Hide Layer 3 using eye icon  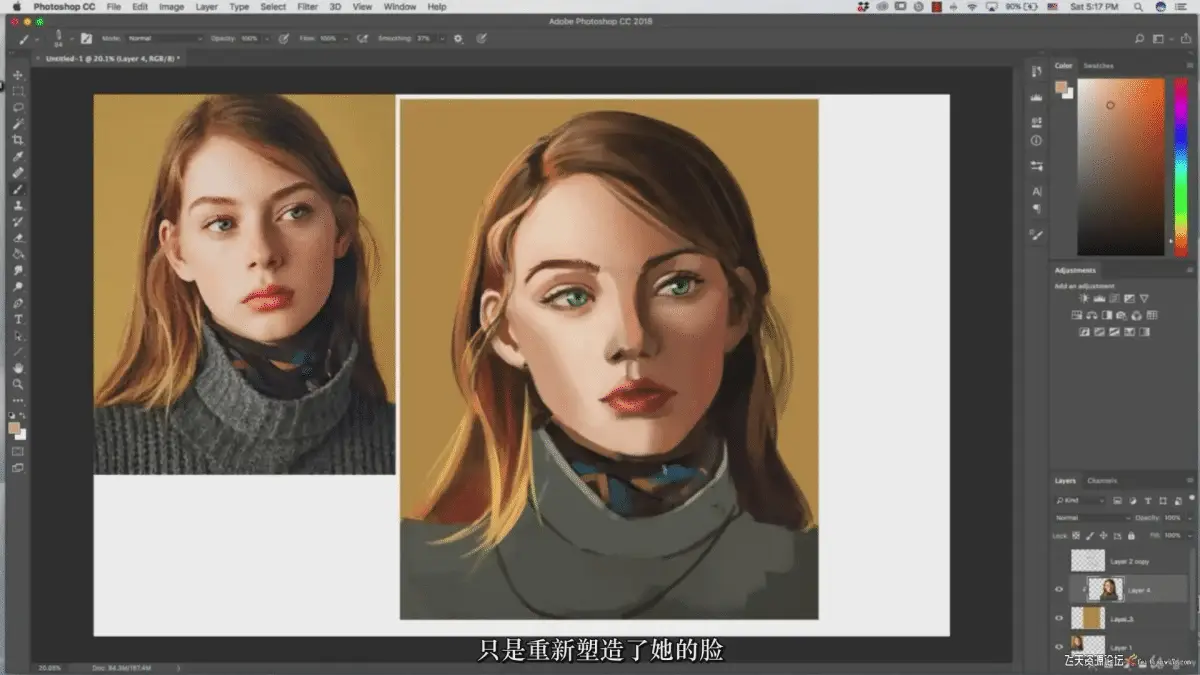[1059, 619]
